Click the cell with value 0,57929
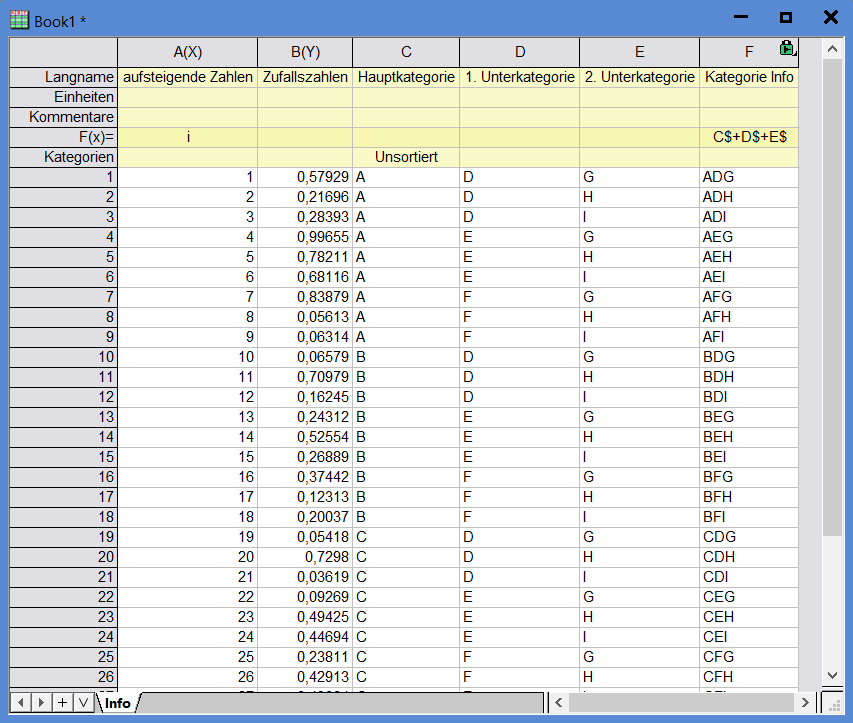The image size is (853, 723). tap(305, 177)
